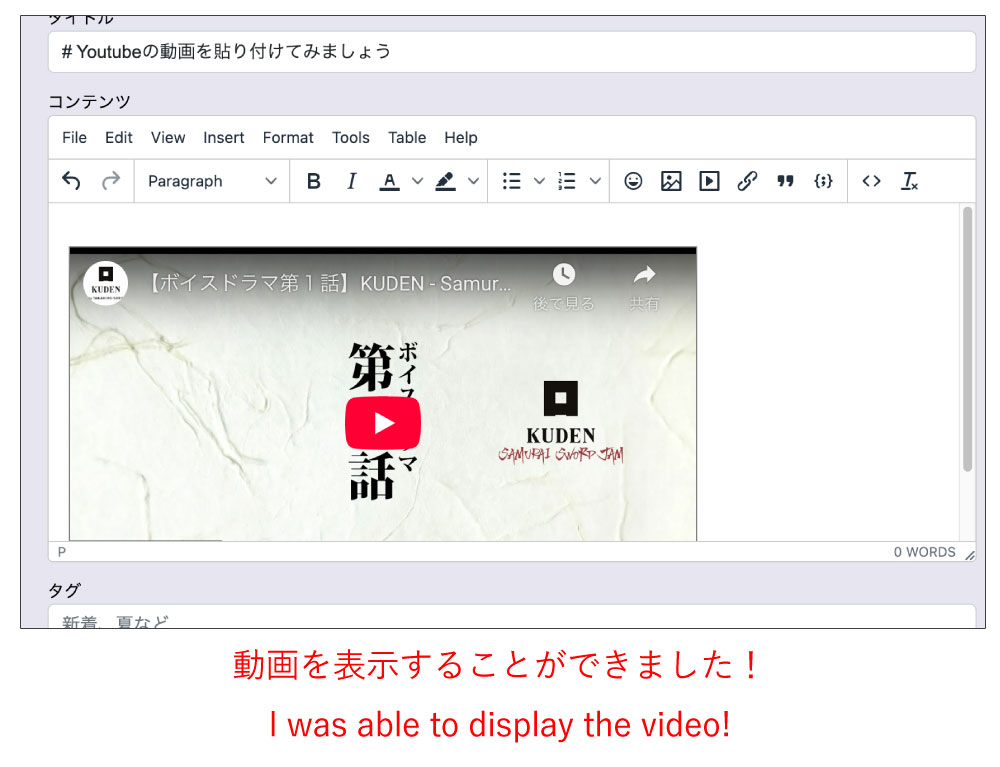Toggle Bold formatting
This screenshot has width=1000, height=767.
313,181
